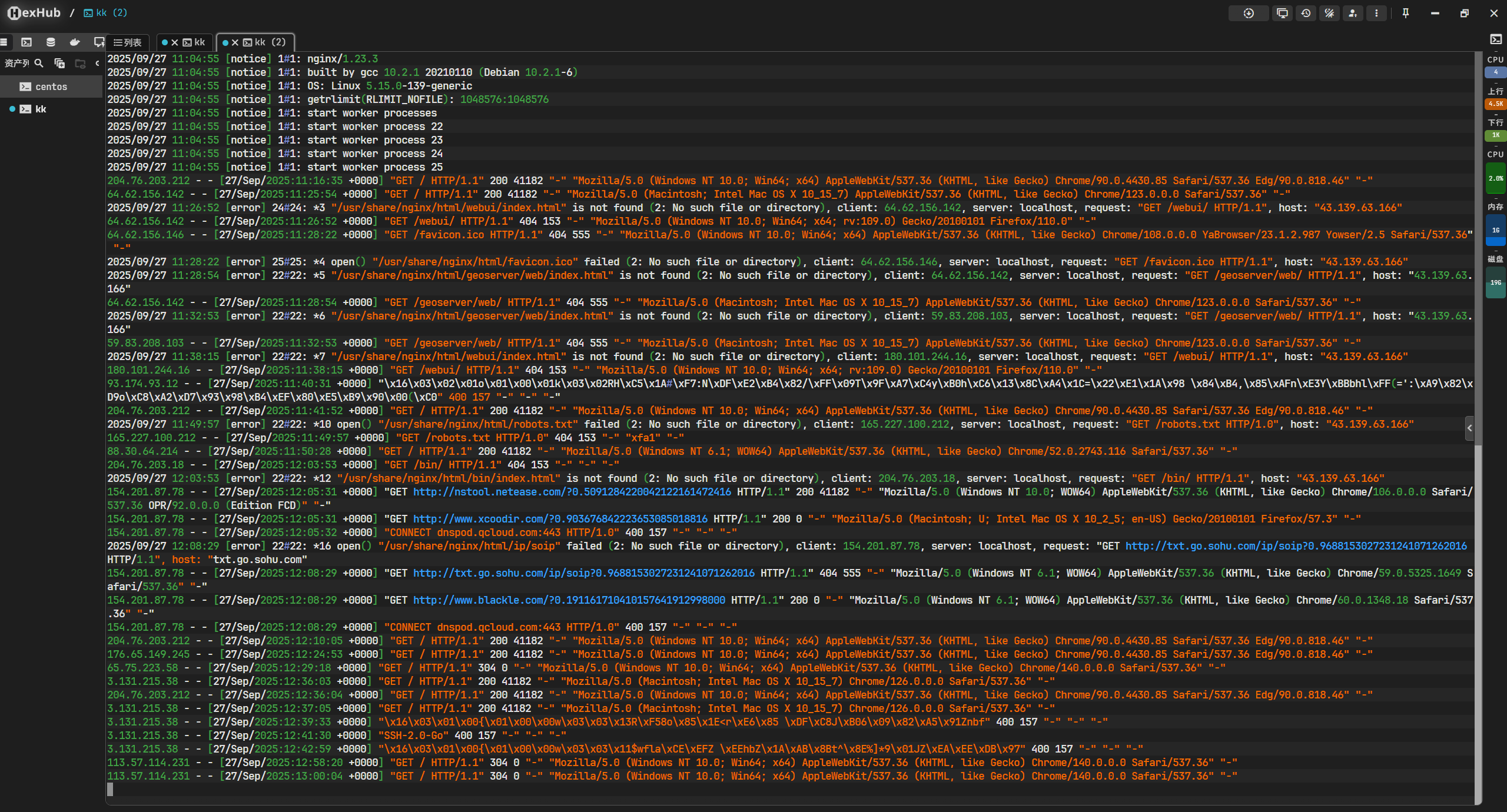1507x812 pixels.
Task: Collapse the asset sidebar chevron
Action: tap(97, 63)
